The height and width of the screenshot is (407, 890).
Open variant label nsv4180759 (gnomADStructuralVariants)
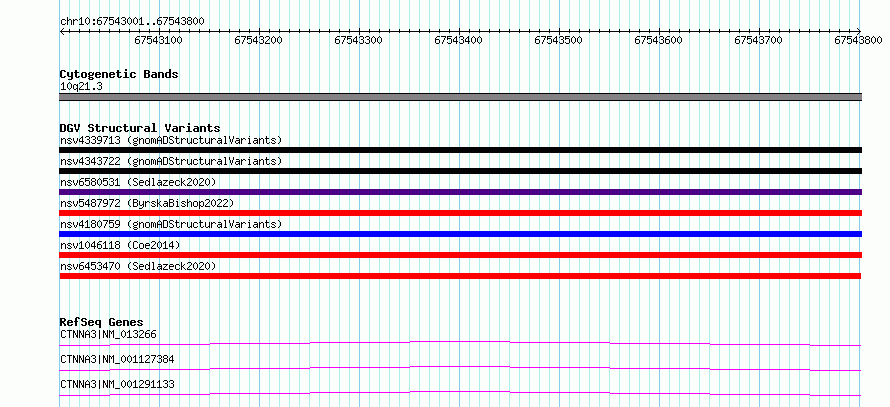click(171, 224)
